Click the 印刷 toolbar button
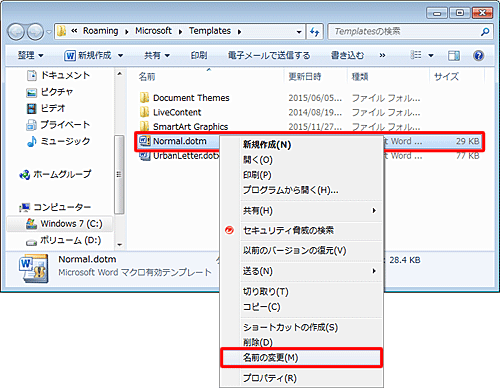The height and width of the screenshot is (388, 500). coord(199,55)
